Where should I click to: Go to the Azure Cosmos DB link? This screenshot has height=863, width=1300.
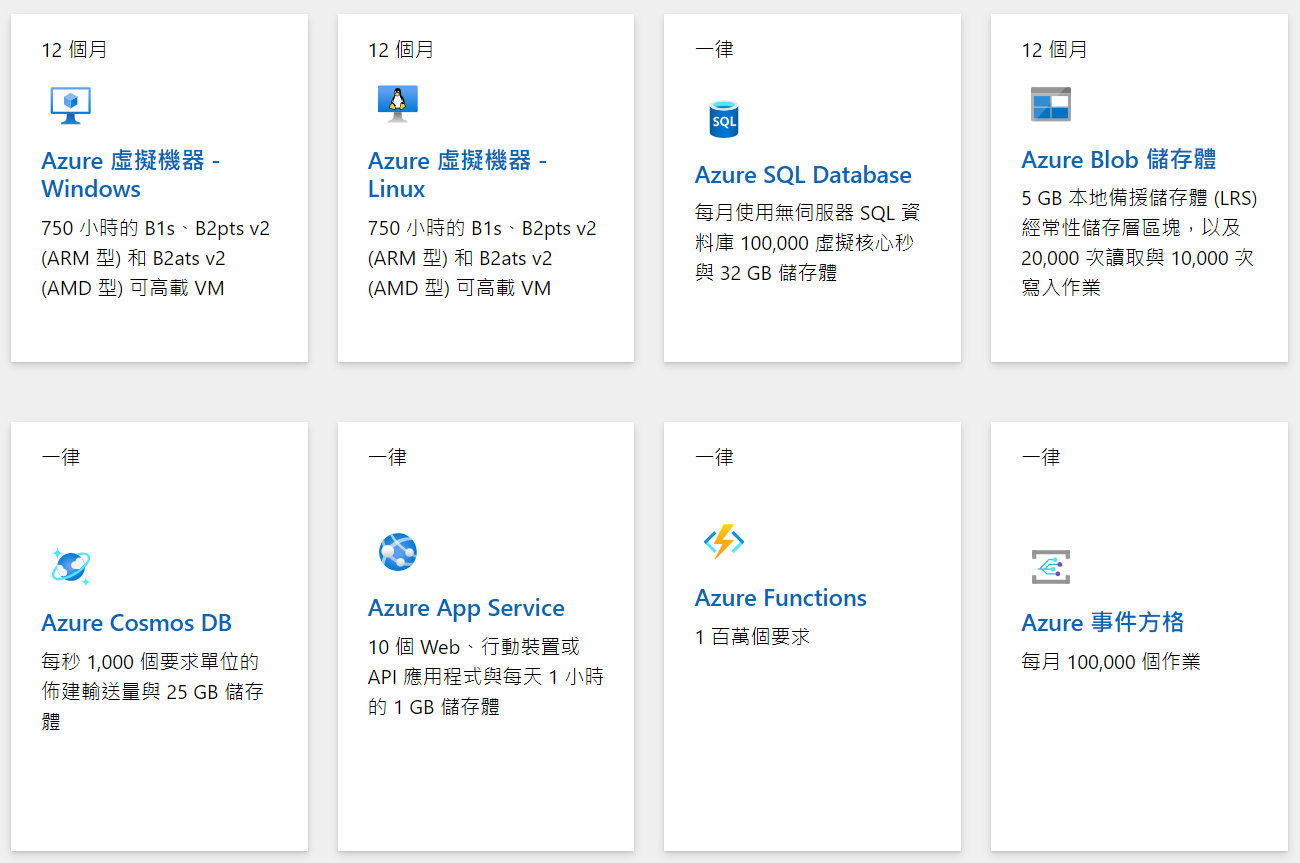pyautogui.click(x=136, y=623)
